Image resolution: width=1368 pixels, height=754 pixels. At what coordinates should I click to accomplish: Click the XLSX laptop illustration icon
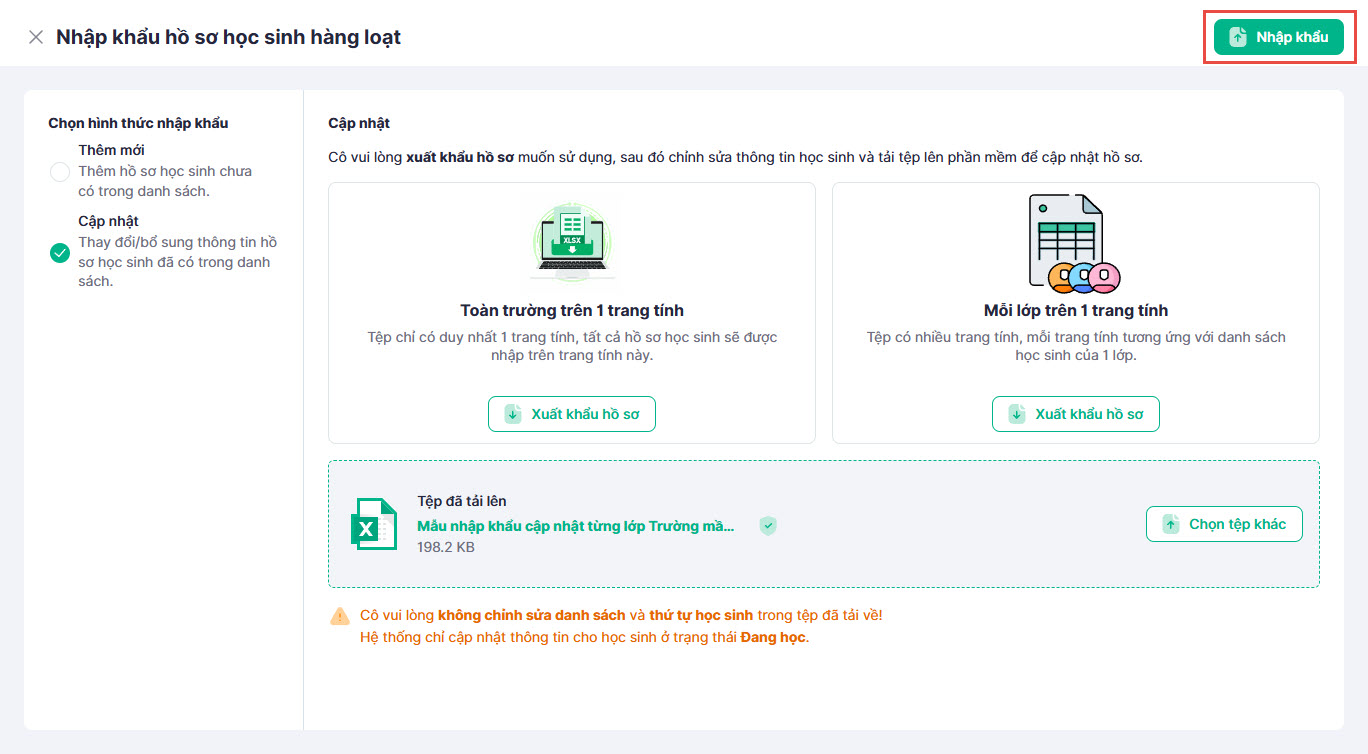572,240
